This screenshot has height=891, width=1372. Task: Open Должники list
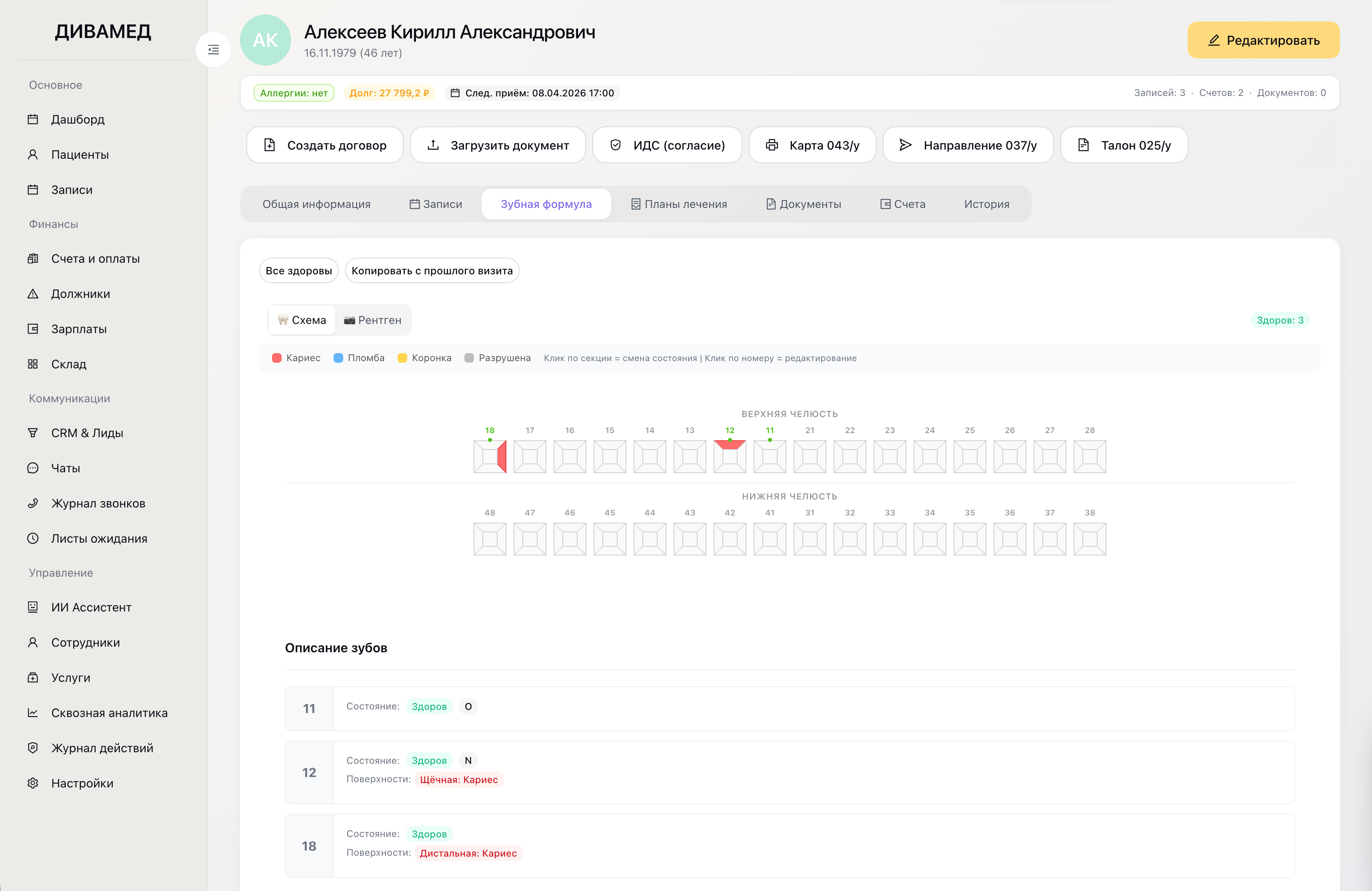[x=80, y=294]
